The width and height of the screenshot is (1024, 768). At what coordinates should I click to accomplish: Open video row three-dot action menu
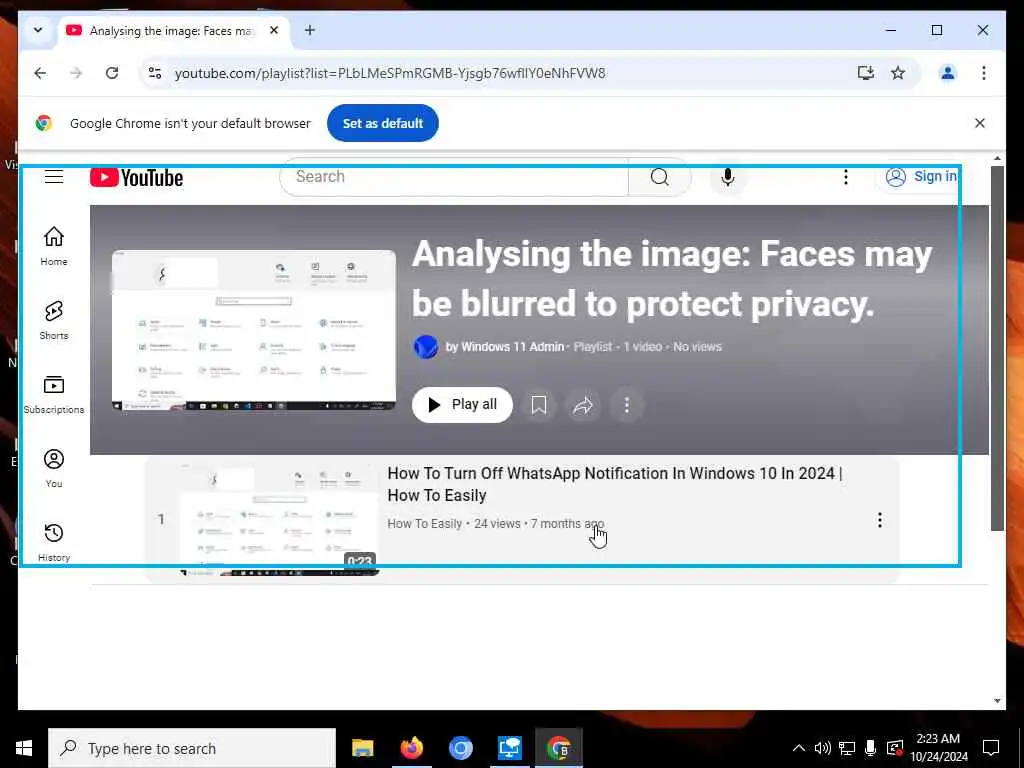click(x=880, y=520)
